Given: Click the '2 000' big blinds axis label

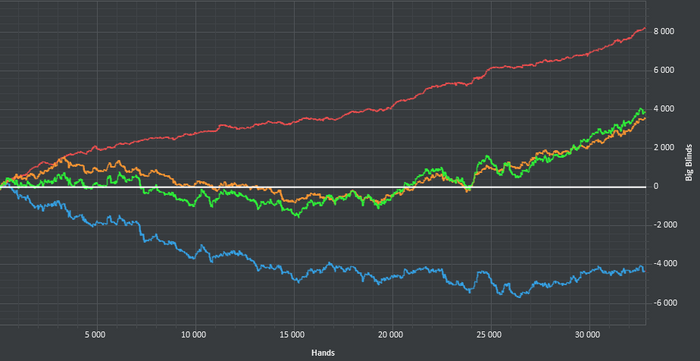Looking at the screenshot, I should click(x=664, y=148).
